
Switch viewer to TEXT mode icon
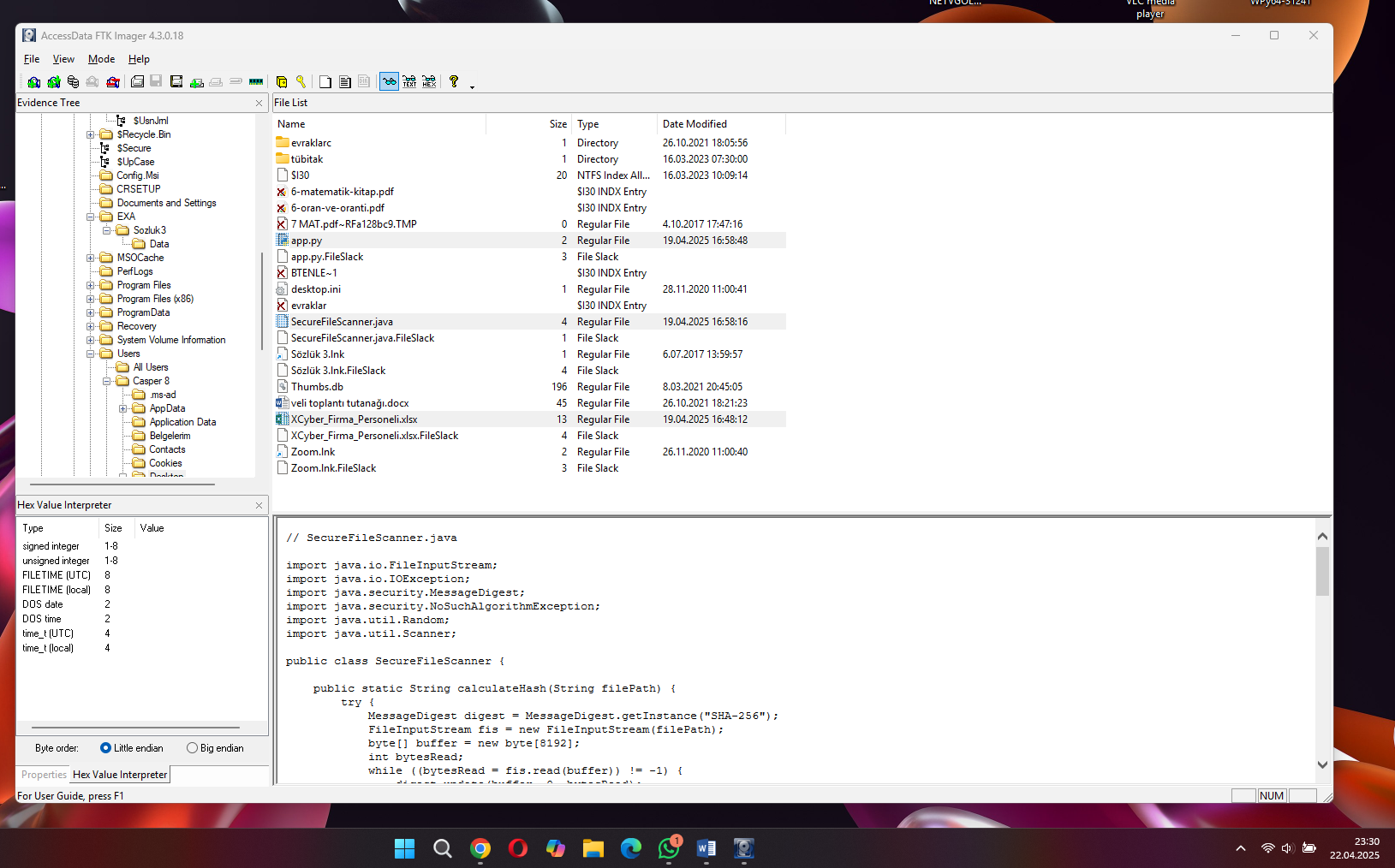tap(409, 82)
